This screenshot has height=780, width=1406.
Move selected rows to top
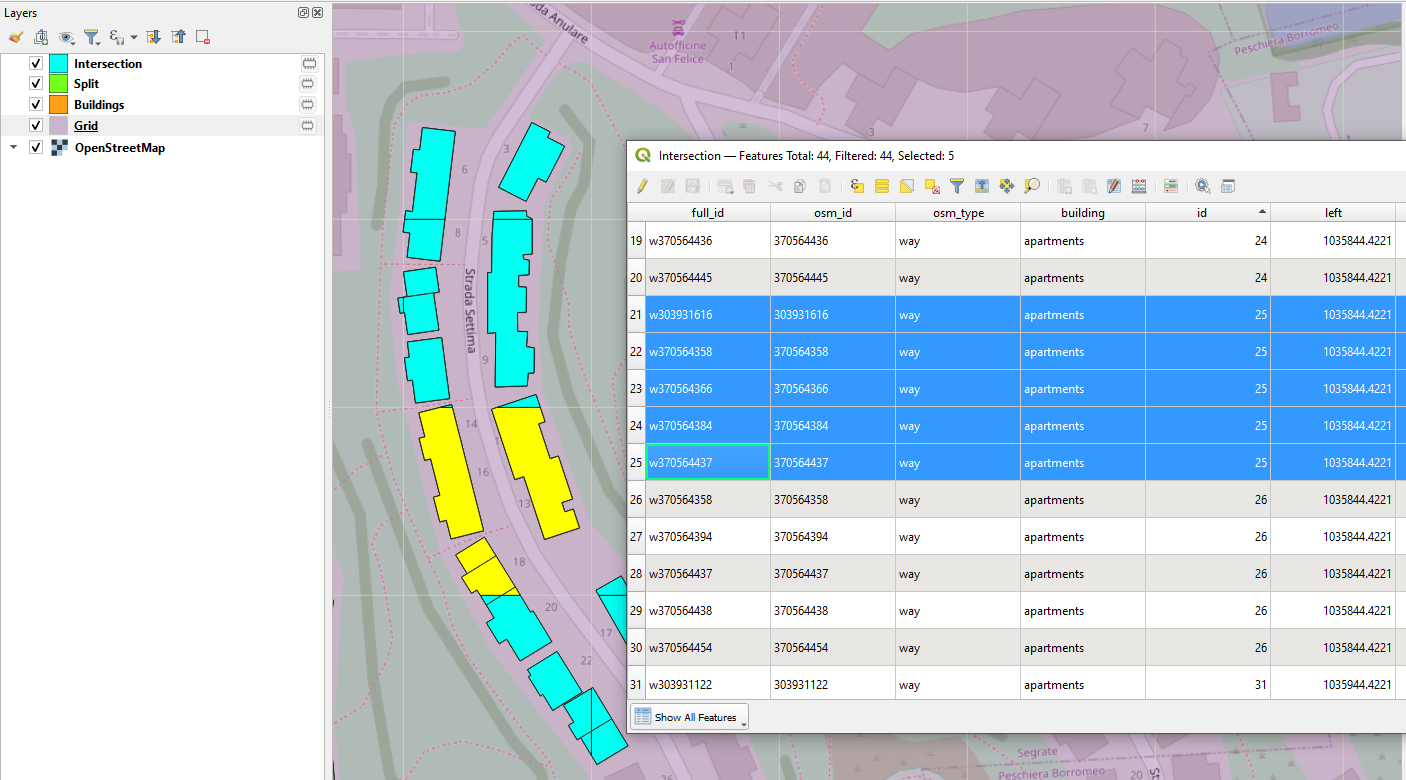[x=982, y=186]
